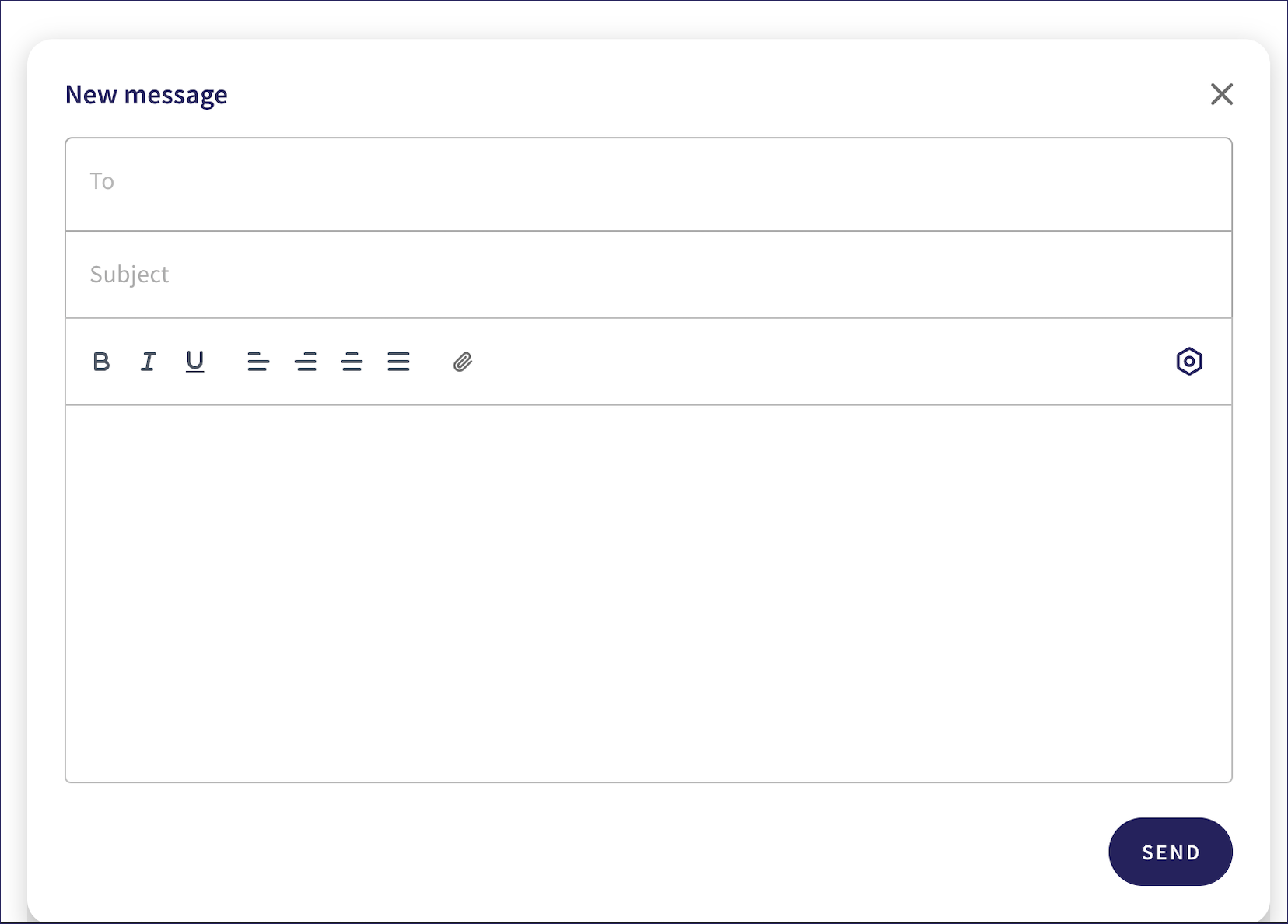The height and width of the screenshot is (924, 1288).
Task: Toggle italic on the toolbar
Action: coord(148,362)
